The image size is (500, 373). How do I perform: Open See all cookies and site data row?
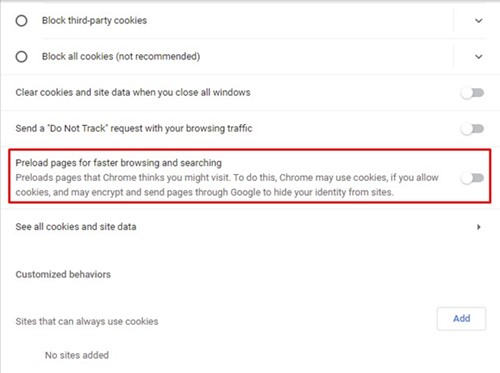(x=250, y=227)
